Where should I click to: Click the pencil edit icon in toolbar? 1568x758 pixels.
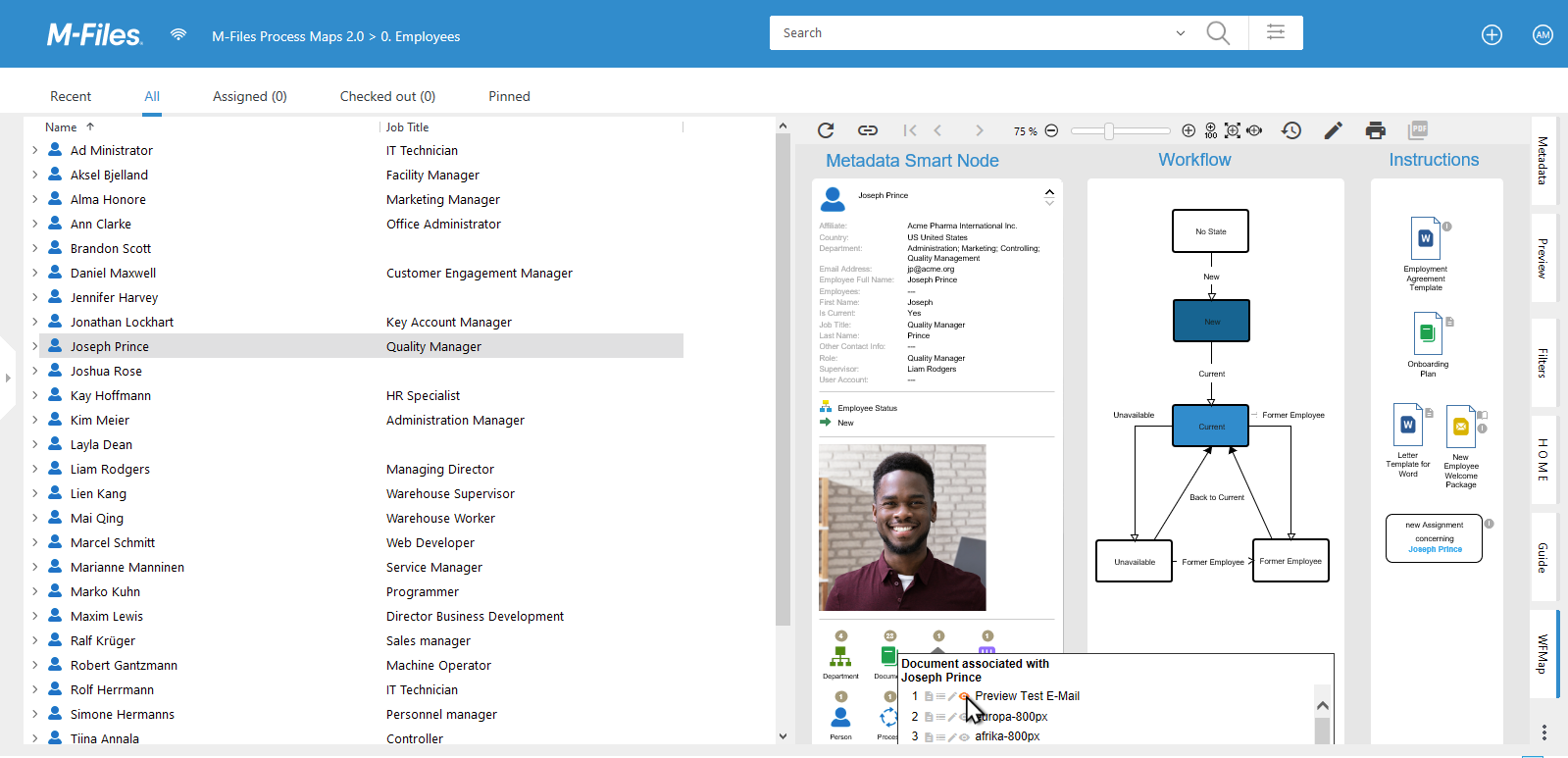[x=1333, y=130]
